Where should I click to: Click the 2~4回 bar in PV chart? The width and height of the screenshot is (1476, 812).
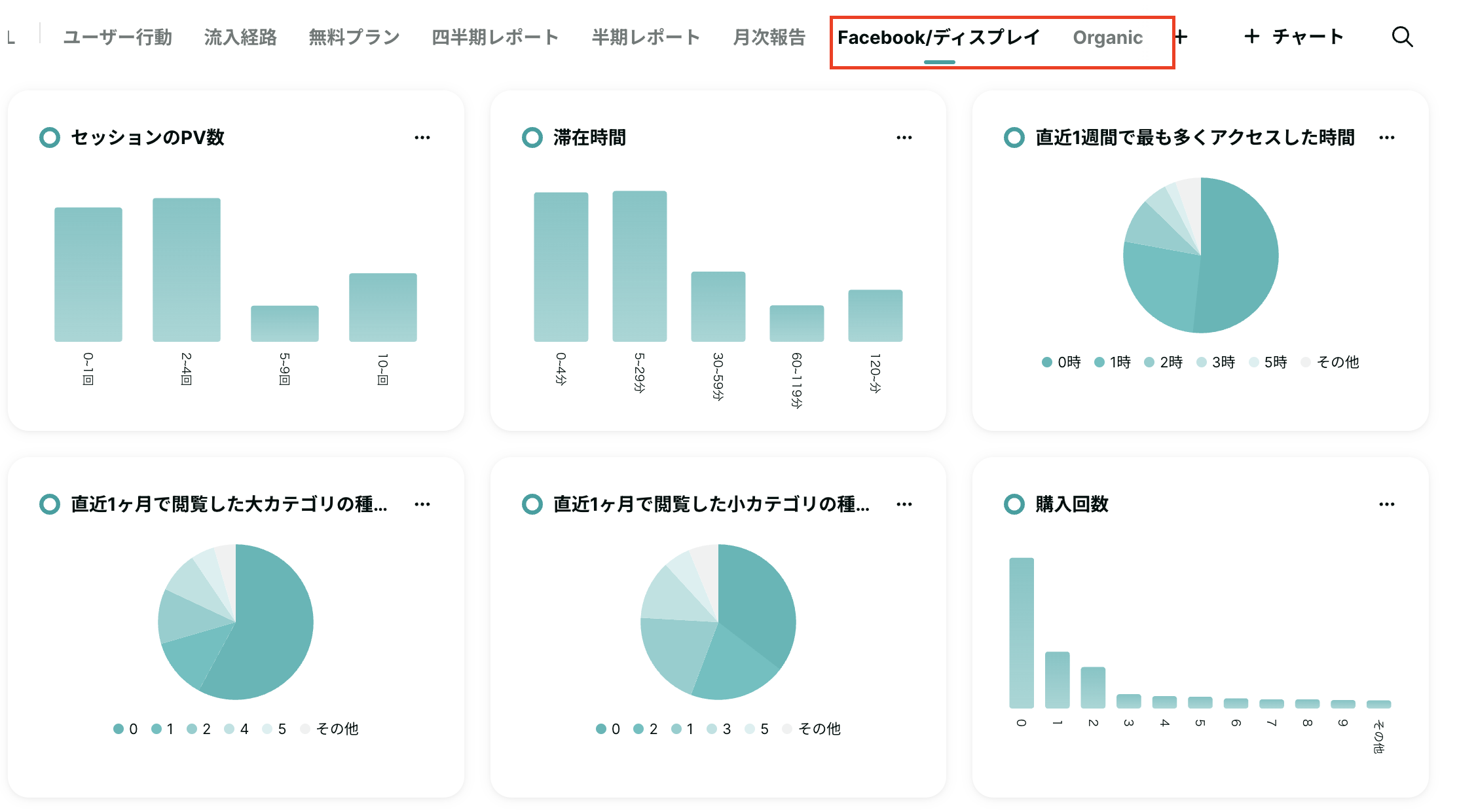click(187, 270)
